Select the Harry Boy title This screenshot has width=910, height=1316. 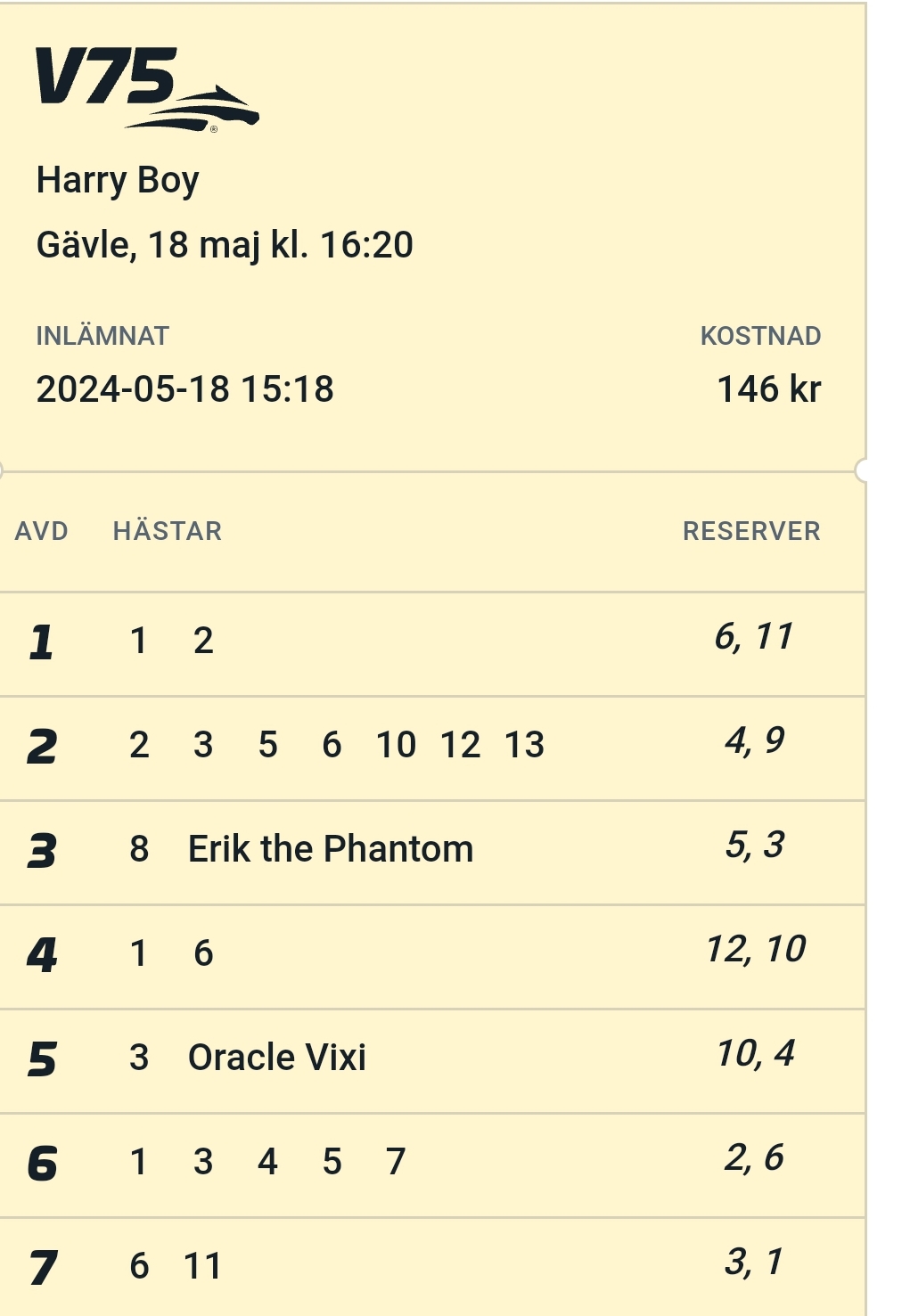(118, 180)
